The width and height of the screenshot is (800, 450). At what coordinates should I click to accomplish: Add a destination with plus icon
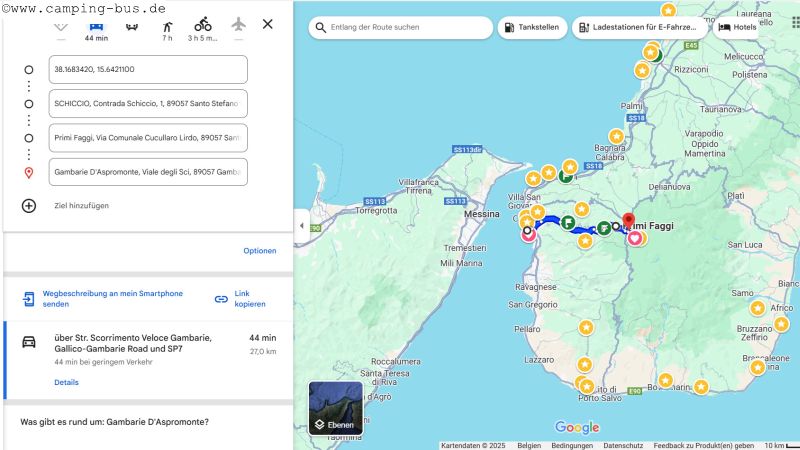pyautogui.click(x=29, y=206)
